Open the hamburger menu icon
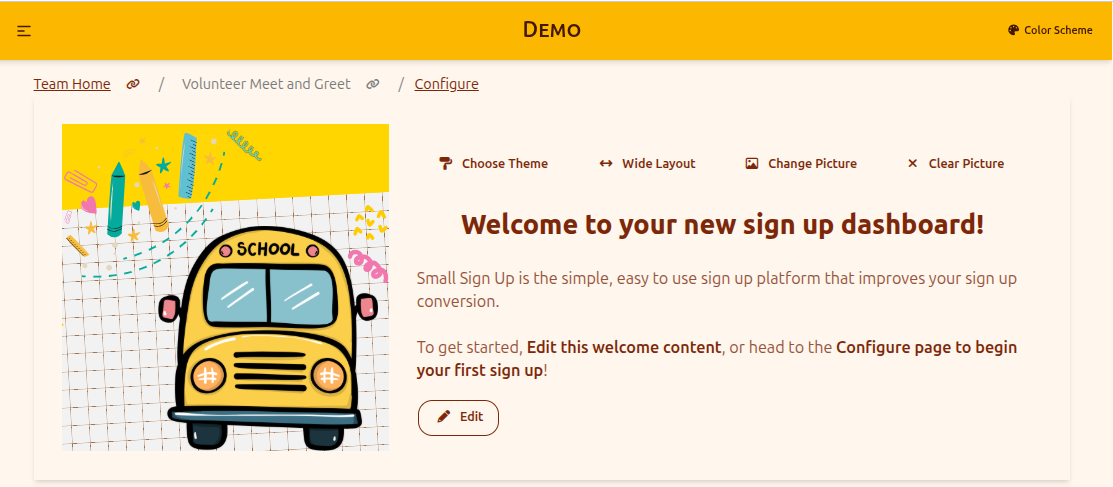This screenshot has height=487, width=1113. tap(24, 31)
